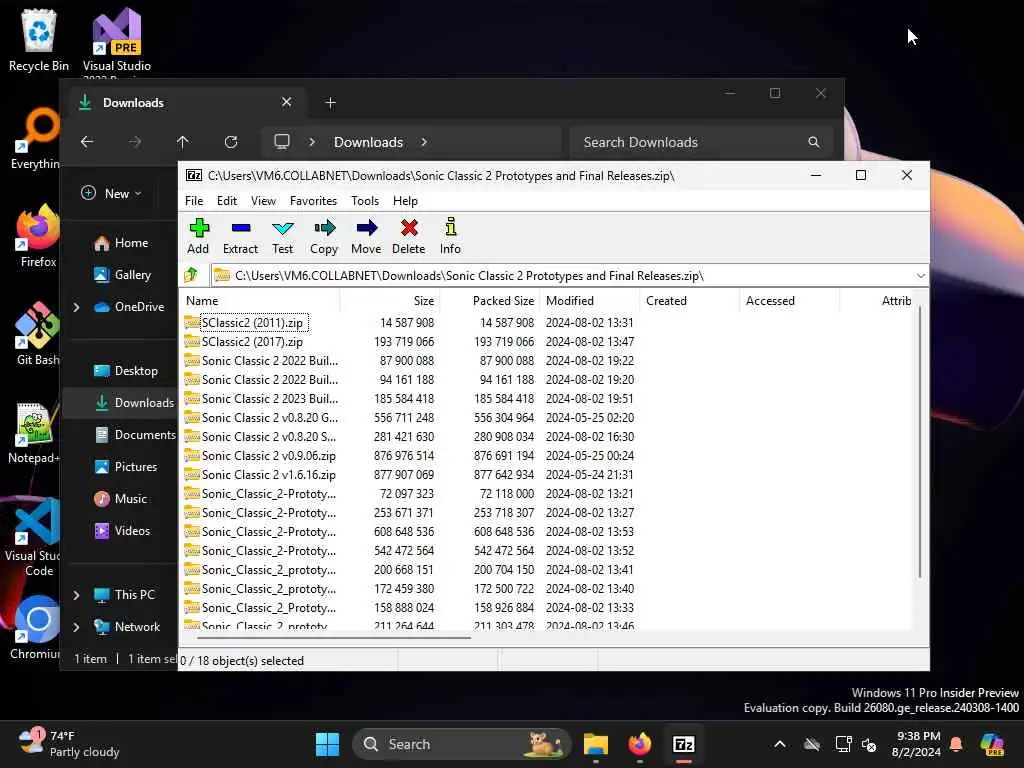Open weather widget on taskbar
The image size is (1024, 768).
pyautogui.click(x=69, y=744)
